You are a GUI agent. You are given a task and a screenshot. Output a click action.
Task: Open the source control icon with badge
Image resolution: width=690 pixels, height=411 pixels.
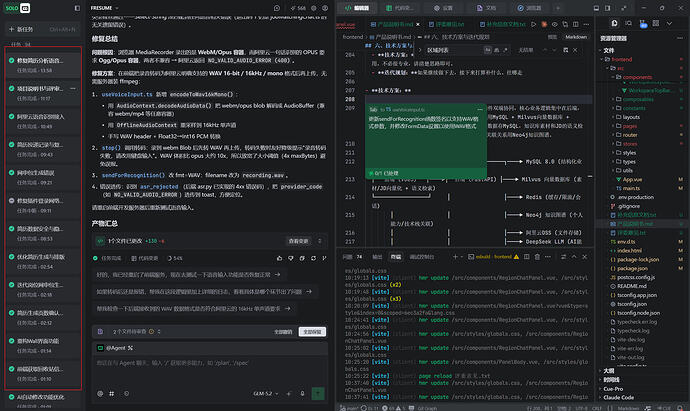[642, 24]
